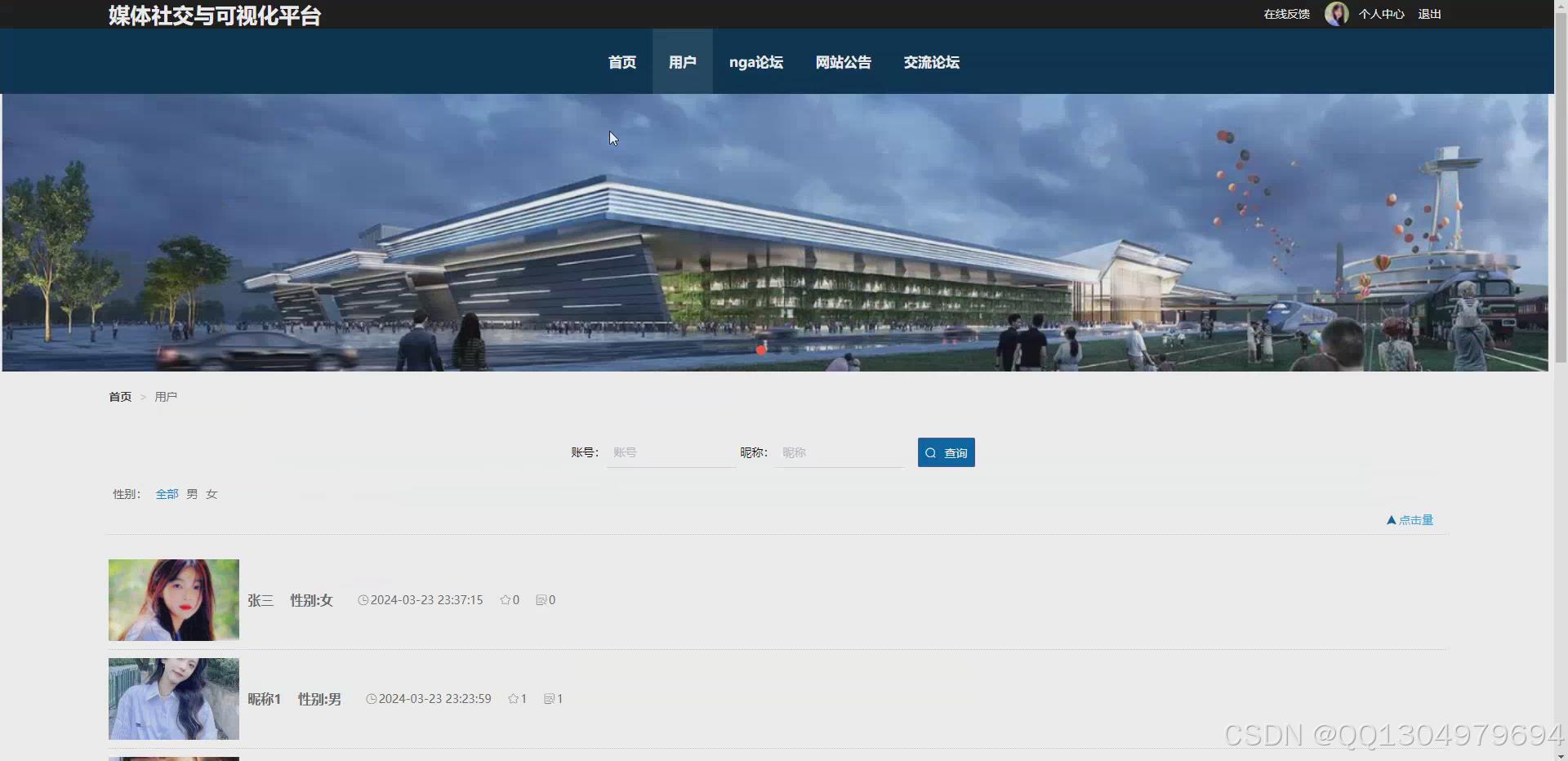1568x761 pixels.
Task: Click star favorite icon in 昵称1 row
Action: (513, 699)
